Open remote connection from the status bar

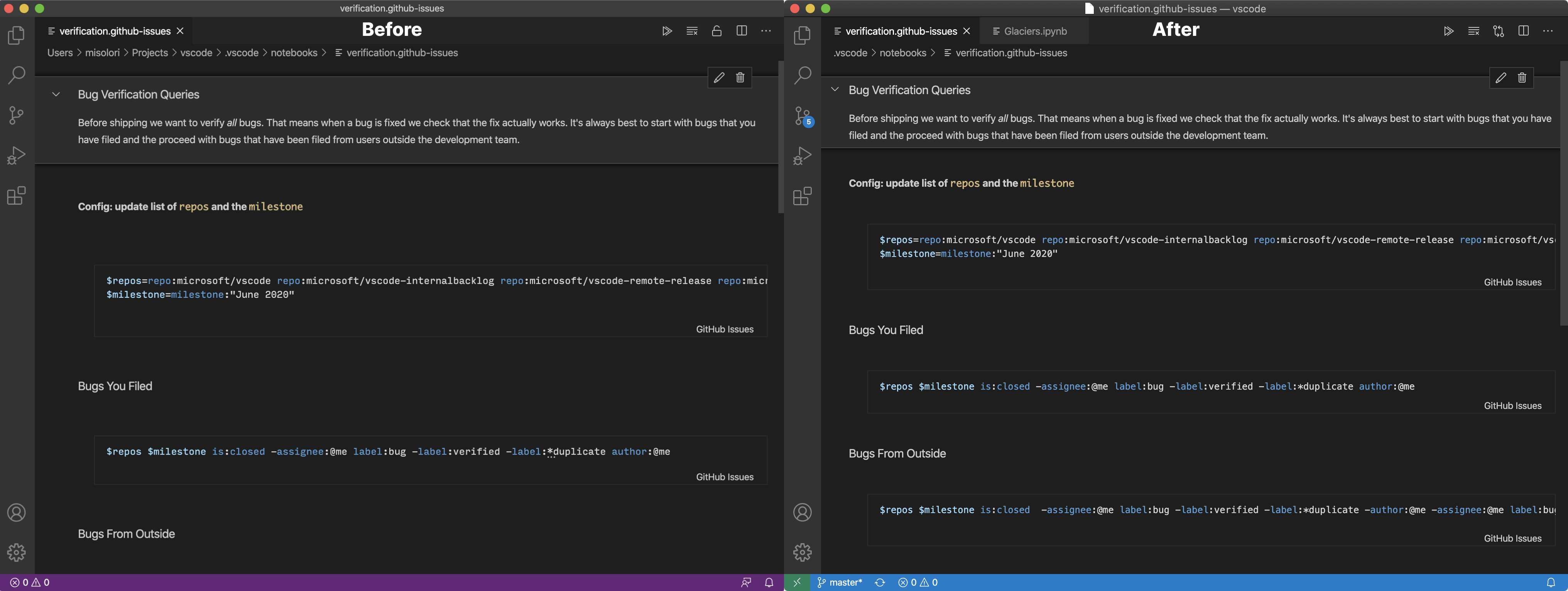pyautogui.click(x=797, y=582)
